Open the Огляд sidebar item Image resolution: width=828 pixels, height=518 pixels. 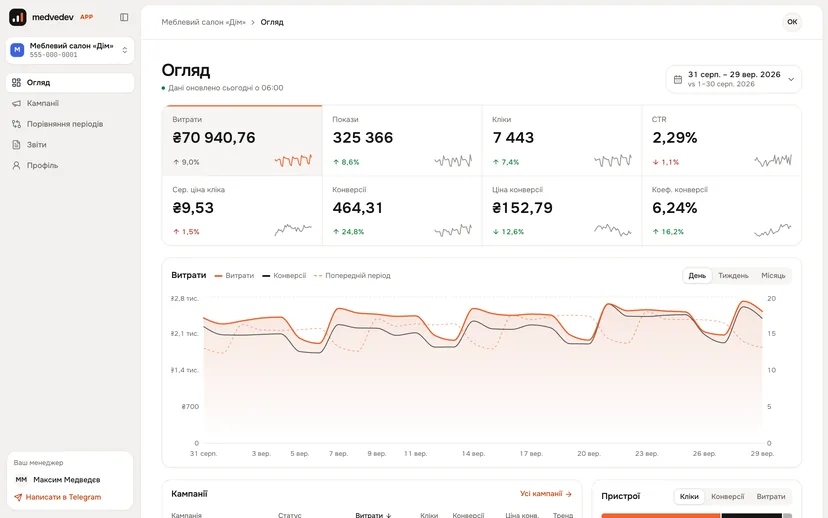[70, 83]
